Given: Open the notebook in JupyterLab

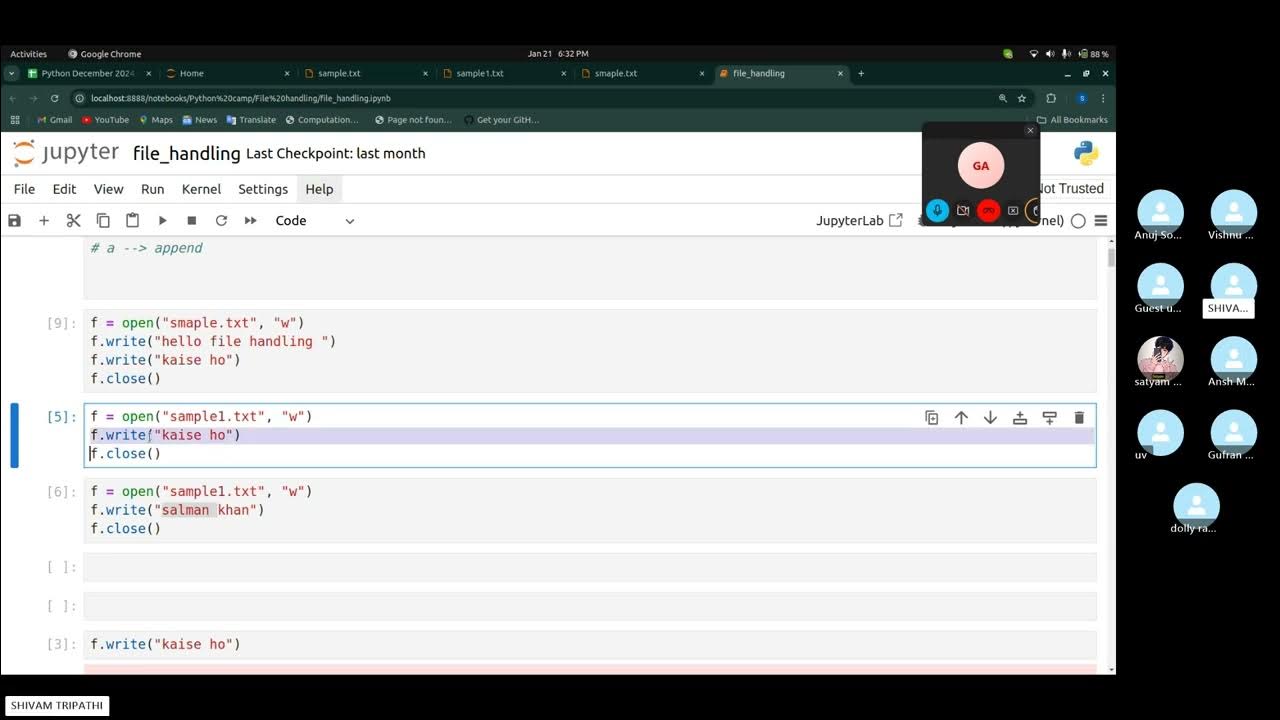Looking at the screenshot, I should pyautogui.click(x=859, y=220).
